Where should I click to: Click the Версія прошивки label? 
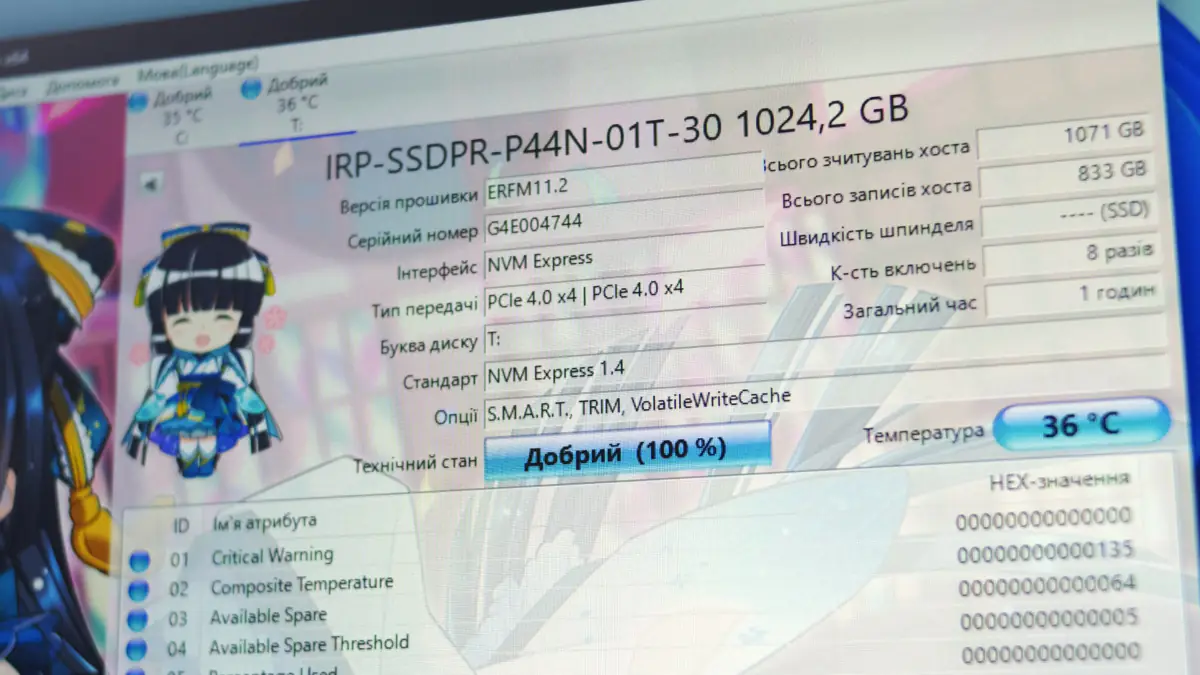pyautogui.click(x=409, y=198)
